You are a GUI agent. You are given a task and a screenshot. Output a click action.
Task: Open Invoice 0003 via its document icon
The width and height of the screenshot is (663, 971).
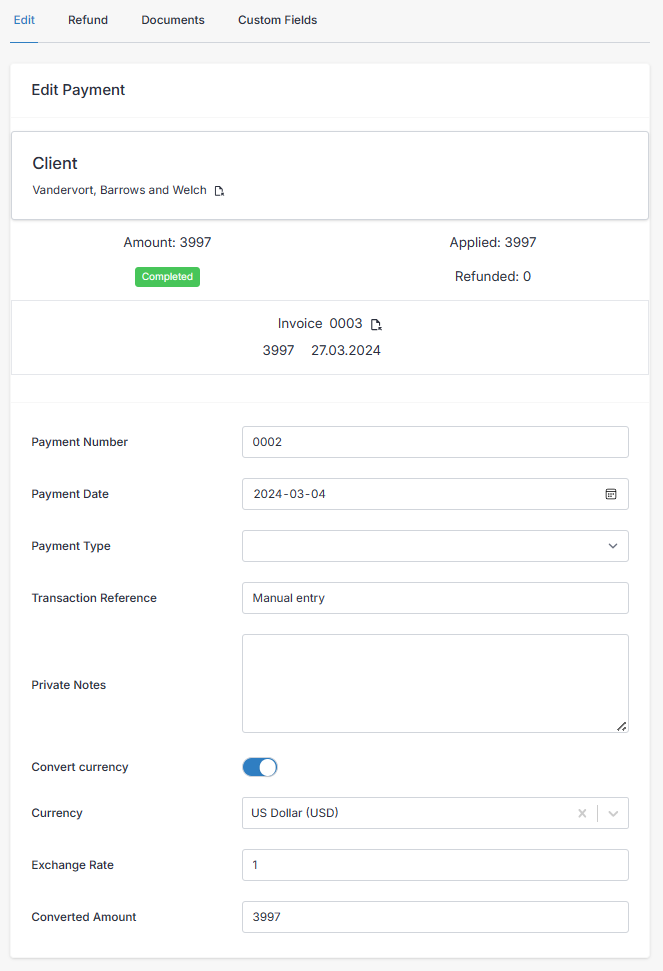pos(376,324)
